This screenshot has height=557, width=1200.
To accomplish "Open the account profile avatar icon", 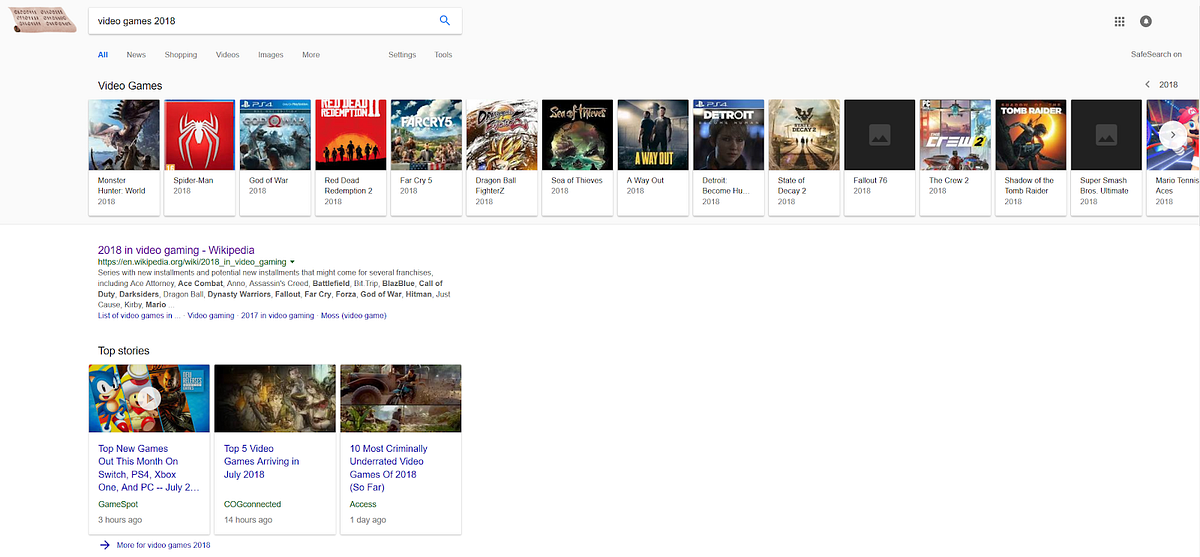I will (x=1145, y=21).
